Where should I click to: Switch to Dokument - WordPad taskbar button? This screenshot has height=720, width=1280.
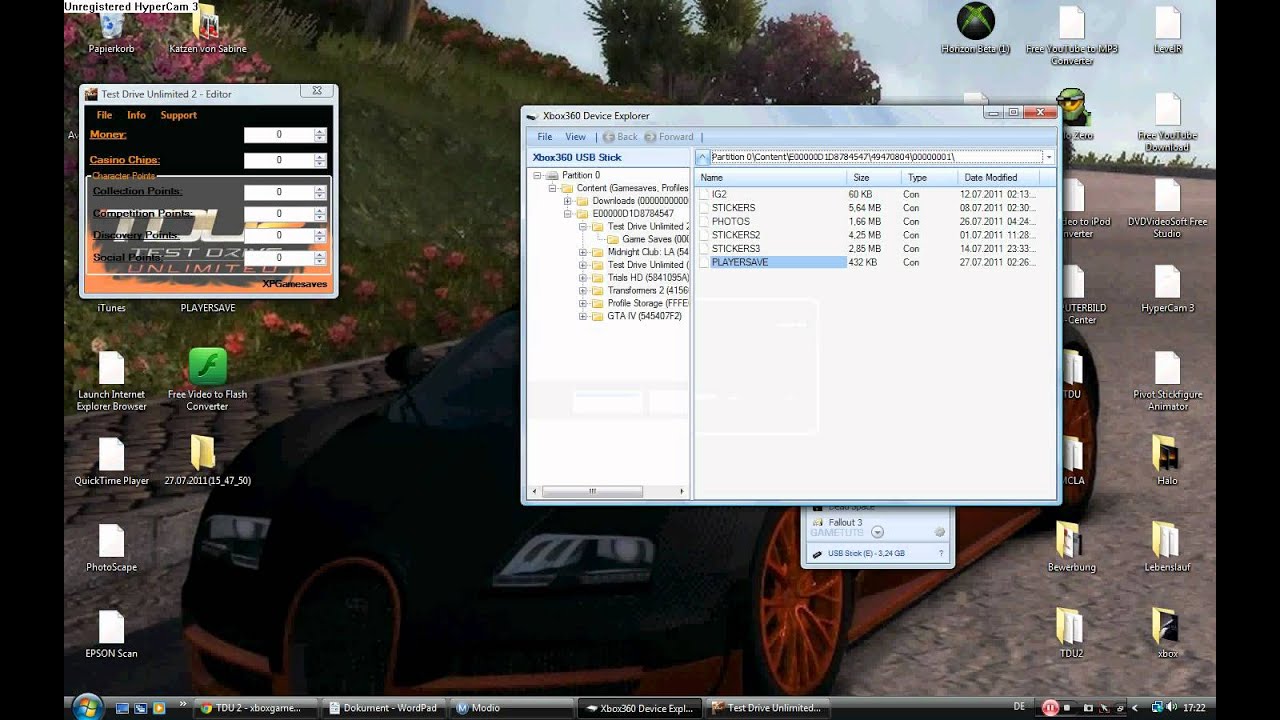(385, 708)
